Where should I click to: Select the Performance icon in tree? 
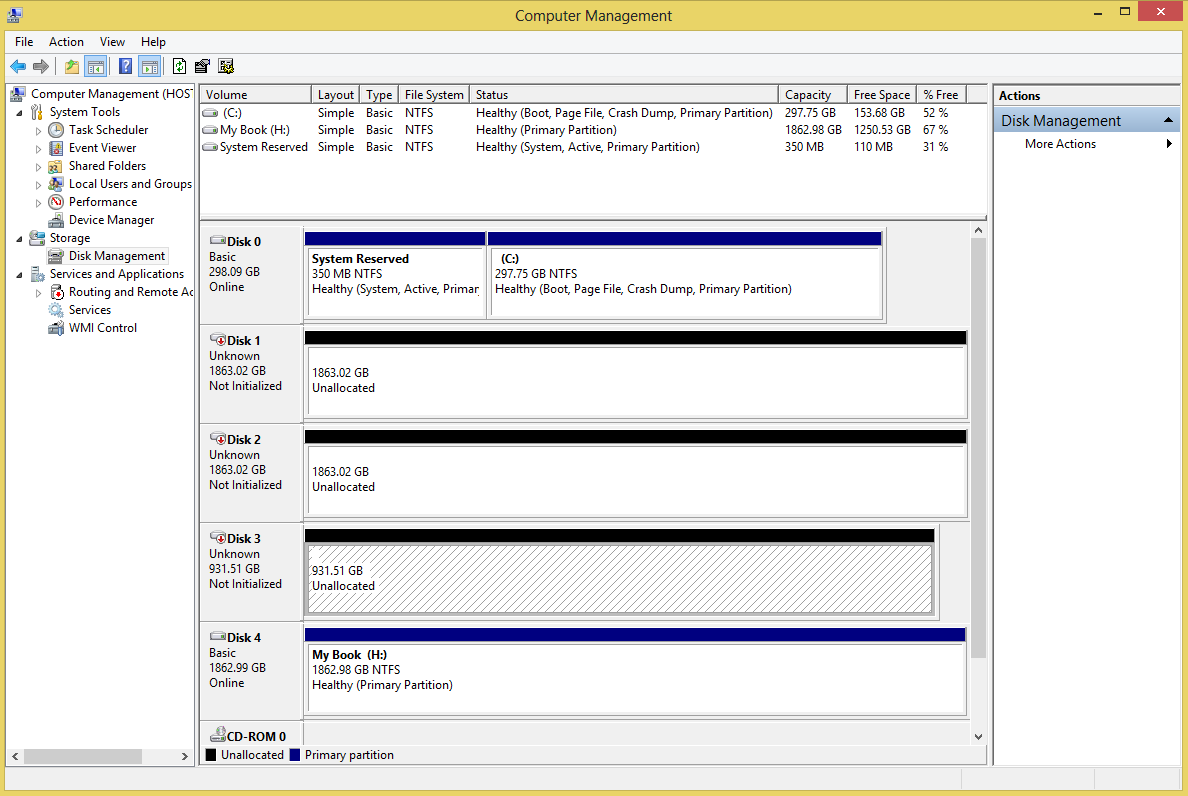click(55, 202)
